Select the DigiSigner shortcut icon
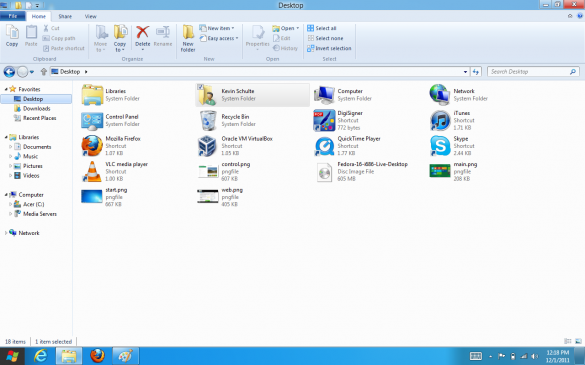Image resolution: width=585 pixels, height=365 pixels. pos(324,121)
